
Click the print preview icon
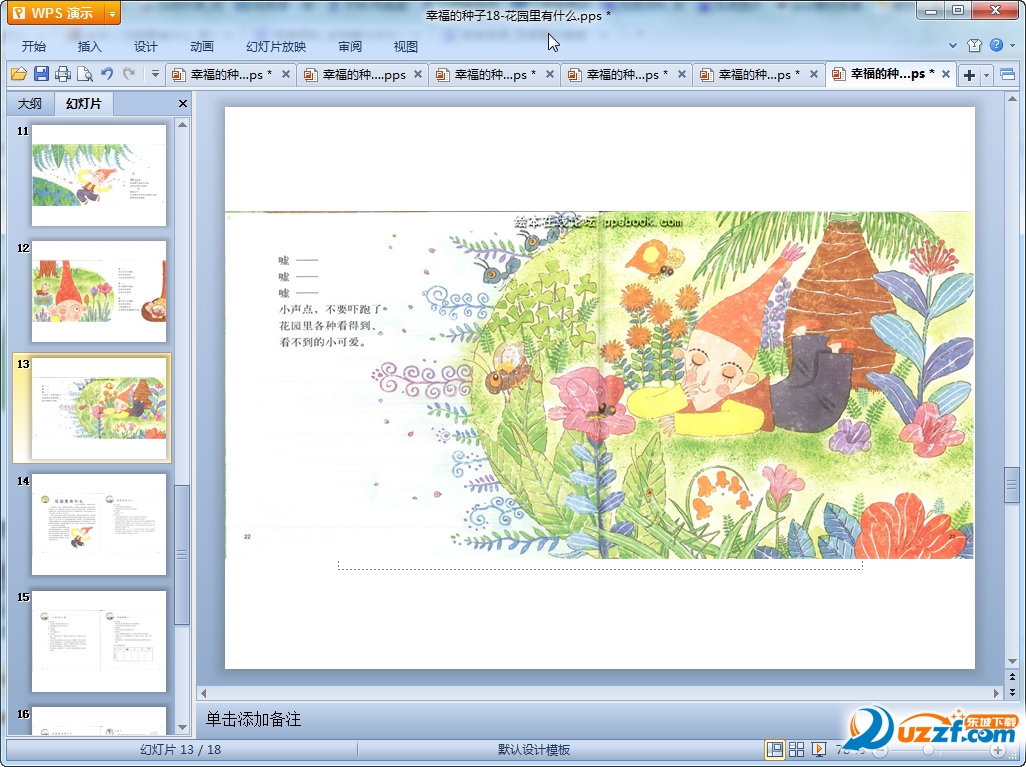pos(85,74)
